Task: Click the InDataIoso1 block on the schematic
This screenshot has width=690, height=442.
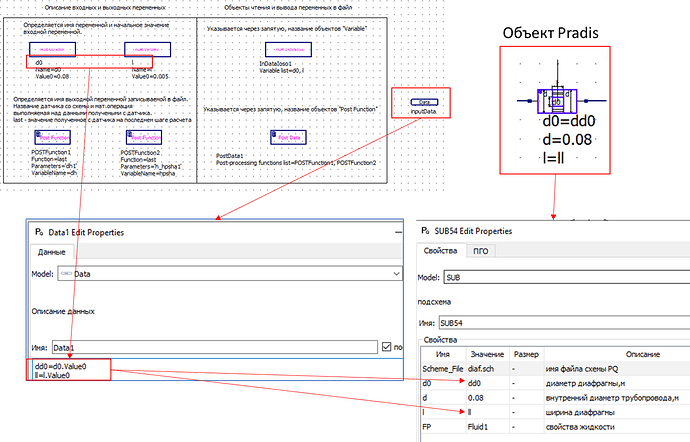Action: click(288, 49)
